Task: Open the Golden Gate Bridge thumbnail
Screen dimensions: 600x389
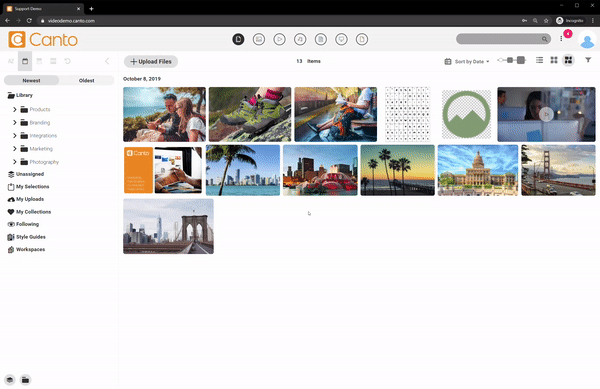Action: (558, 170)
